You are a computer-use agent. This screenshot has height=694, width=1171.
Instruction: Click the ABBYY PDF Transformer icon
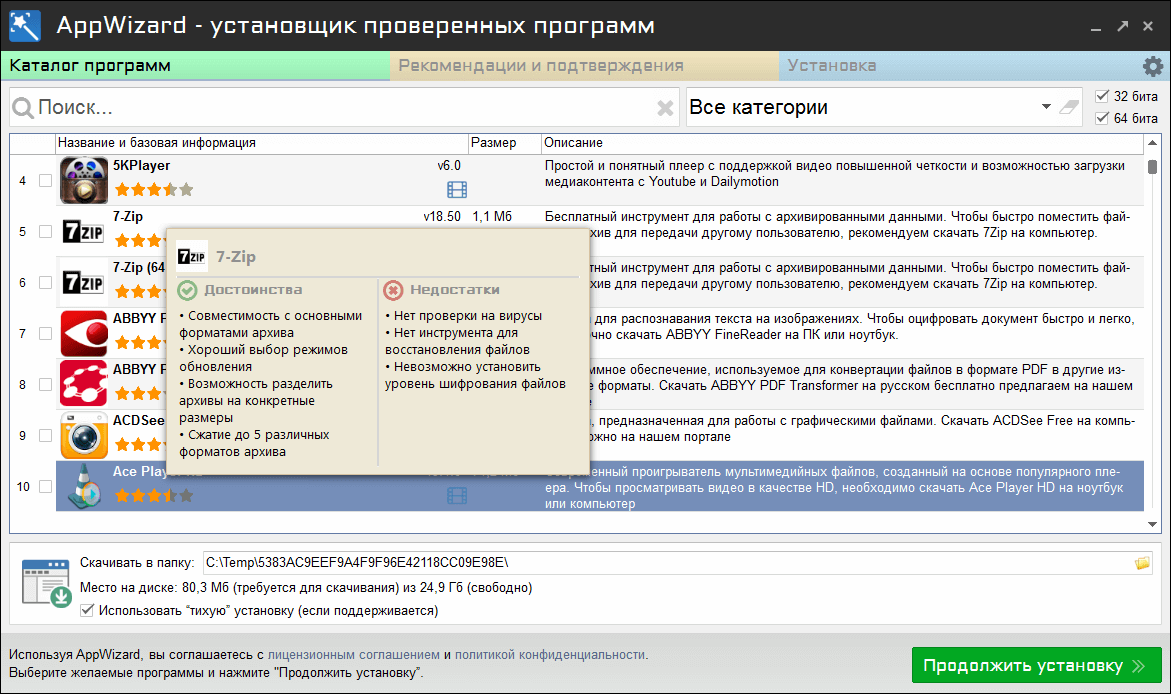84,384
